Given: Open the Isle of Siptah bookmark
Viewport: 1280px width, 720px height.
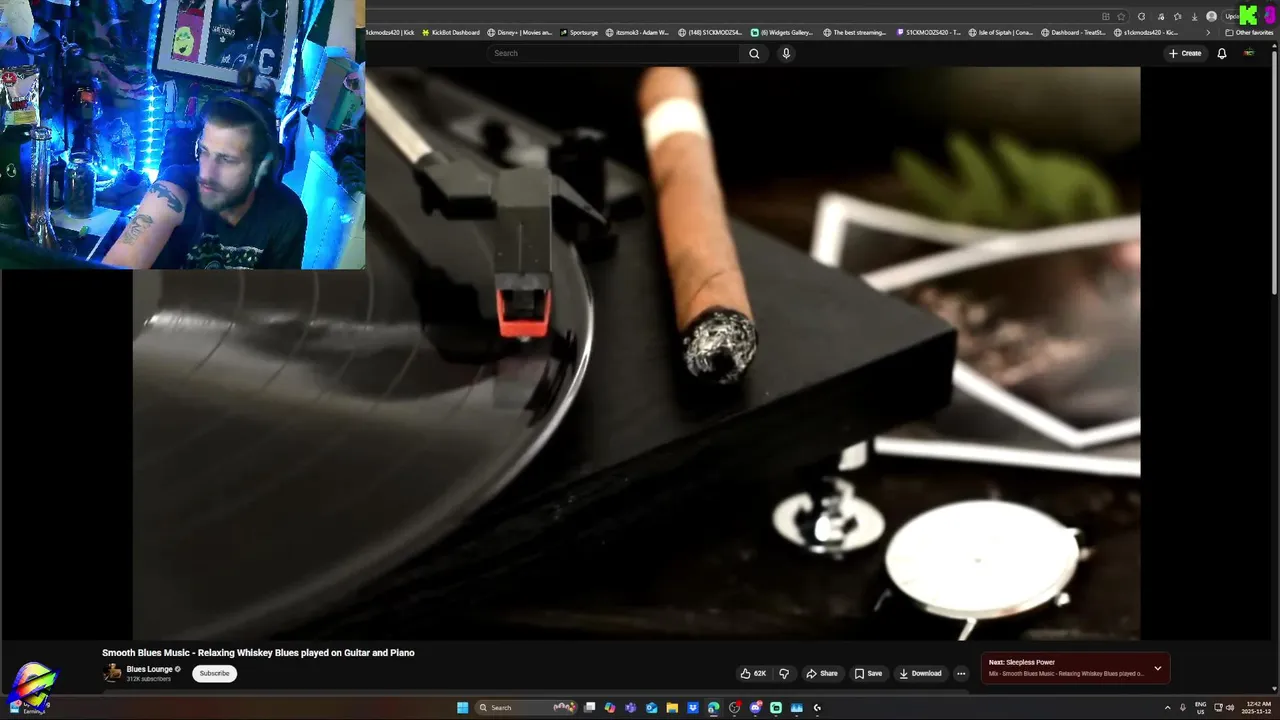Looking at the screenshot, I should (x=1002, y=32).
